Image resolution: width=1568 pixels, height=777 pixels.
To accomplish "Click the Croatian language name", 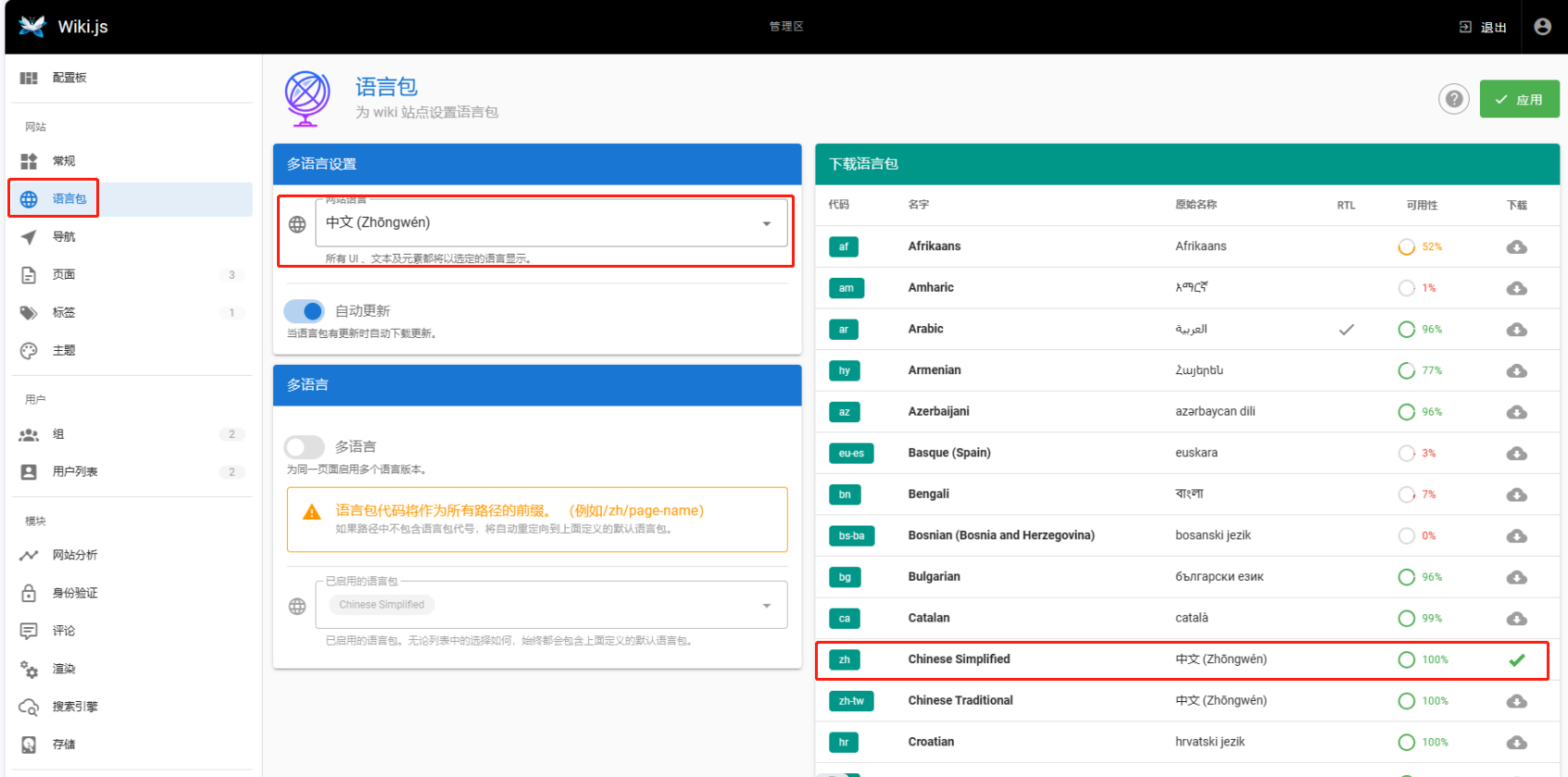I will pos(931,742).
